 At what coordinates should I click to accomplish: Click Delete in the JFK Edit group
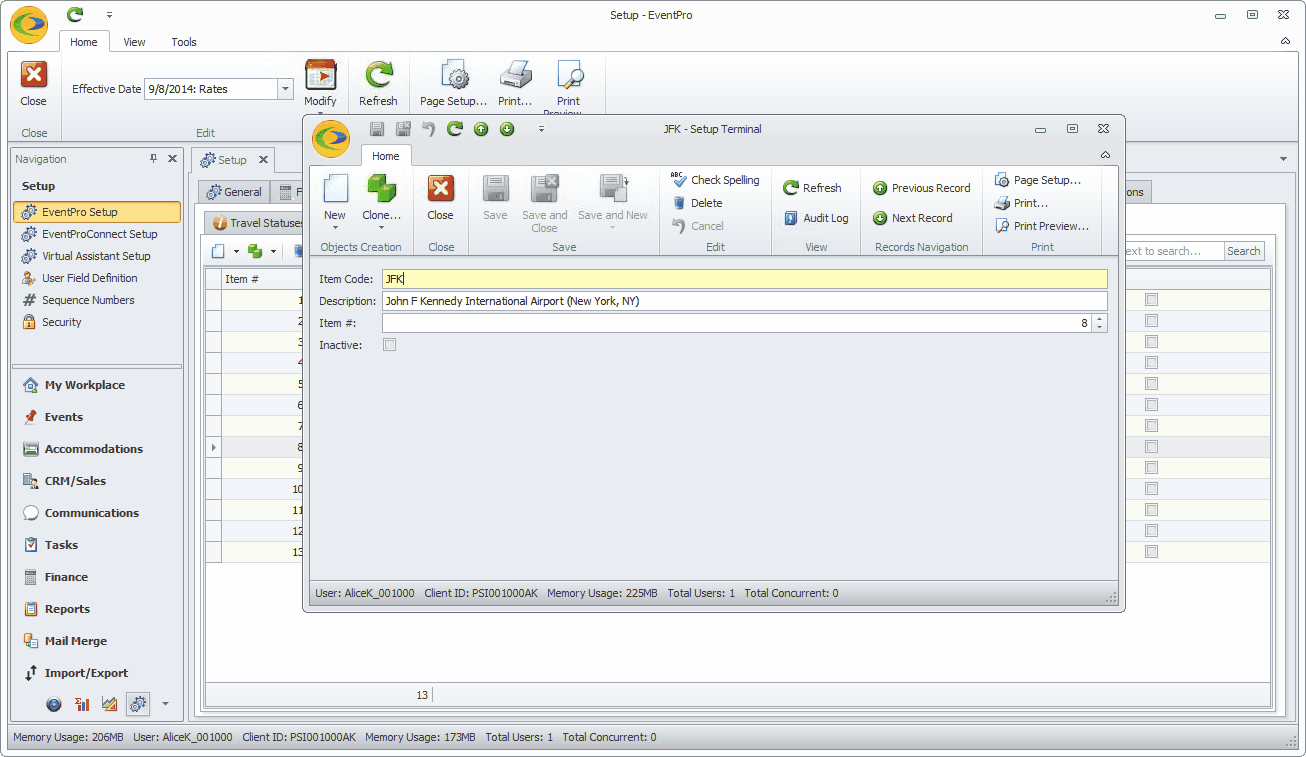click(x=697, y=203)
